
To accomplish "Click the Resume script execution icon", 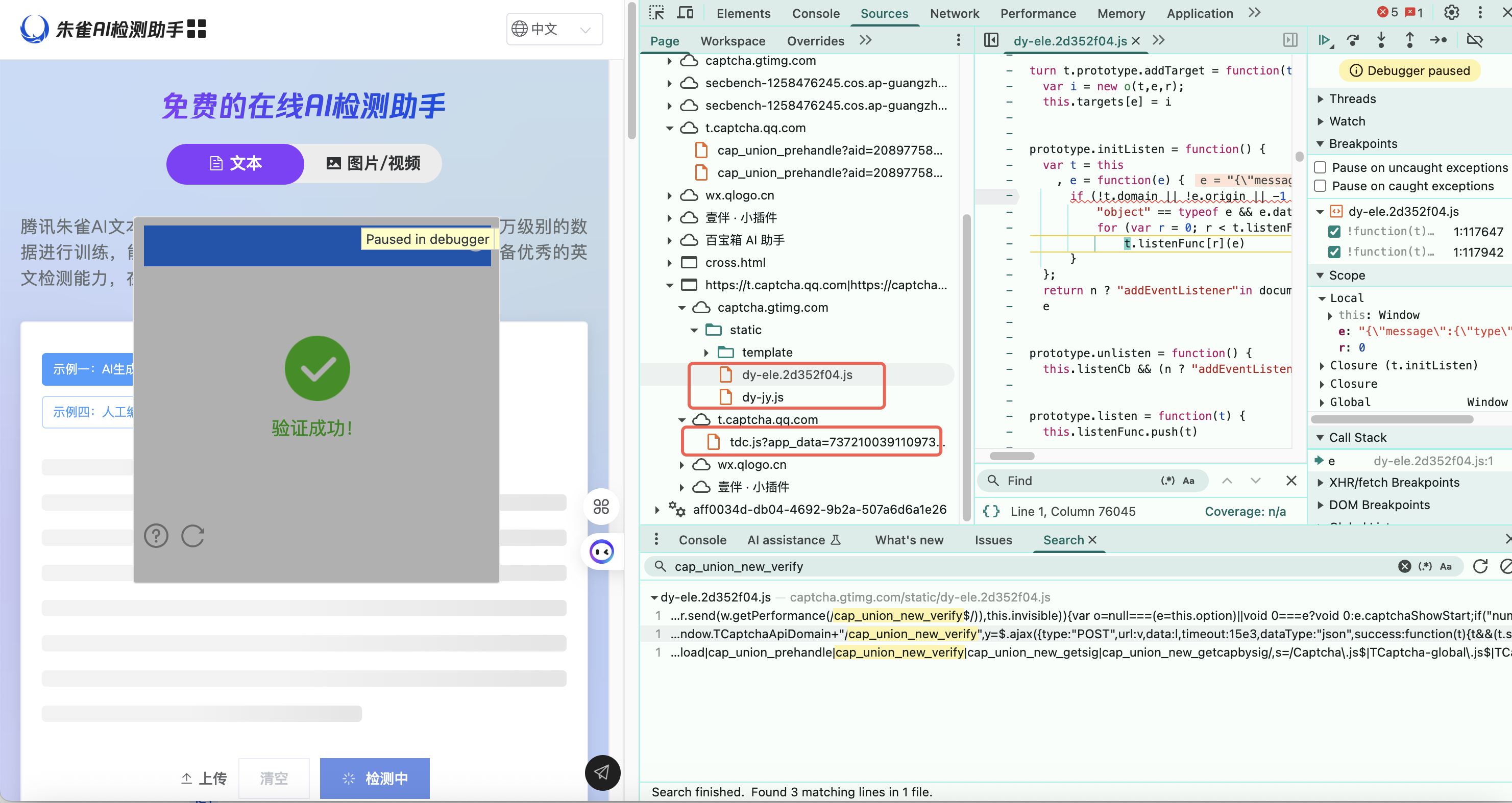I will pos(1325,40).
